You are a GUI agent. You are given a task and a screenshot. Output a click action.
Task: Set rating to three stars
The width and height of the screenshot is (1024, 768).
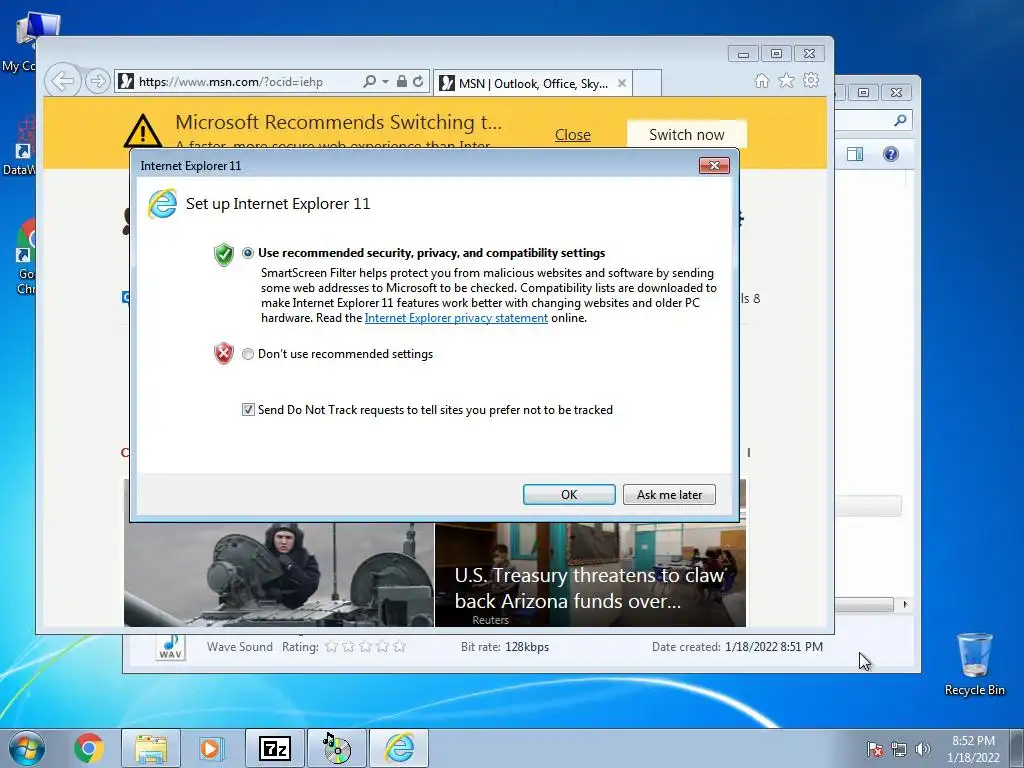[x=366, y=647]
